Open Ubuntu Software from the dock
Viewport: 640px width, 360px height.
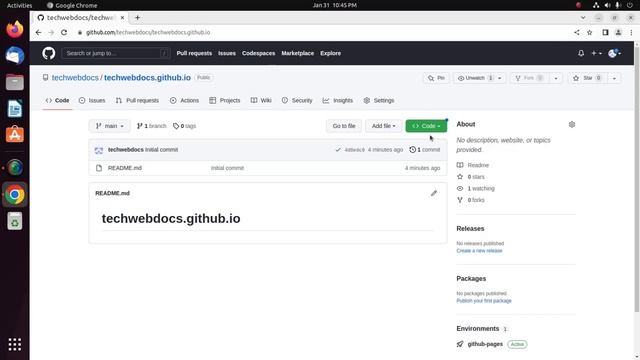(x=15, y=135)
